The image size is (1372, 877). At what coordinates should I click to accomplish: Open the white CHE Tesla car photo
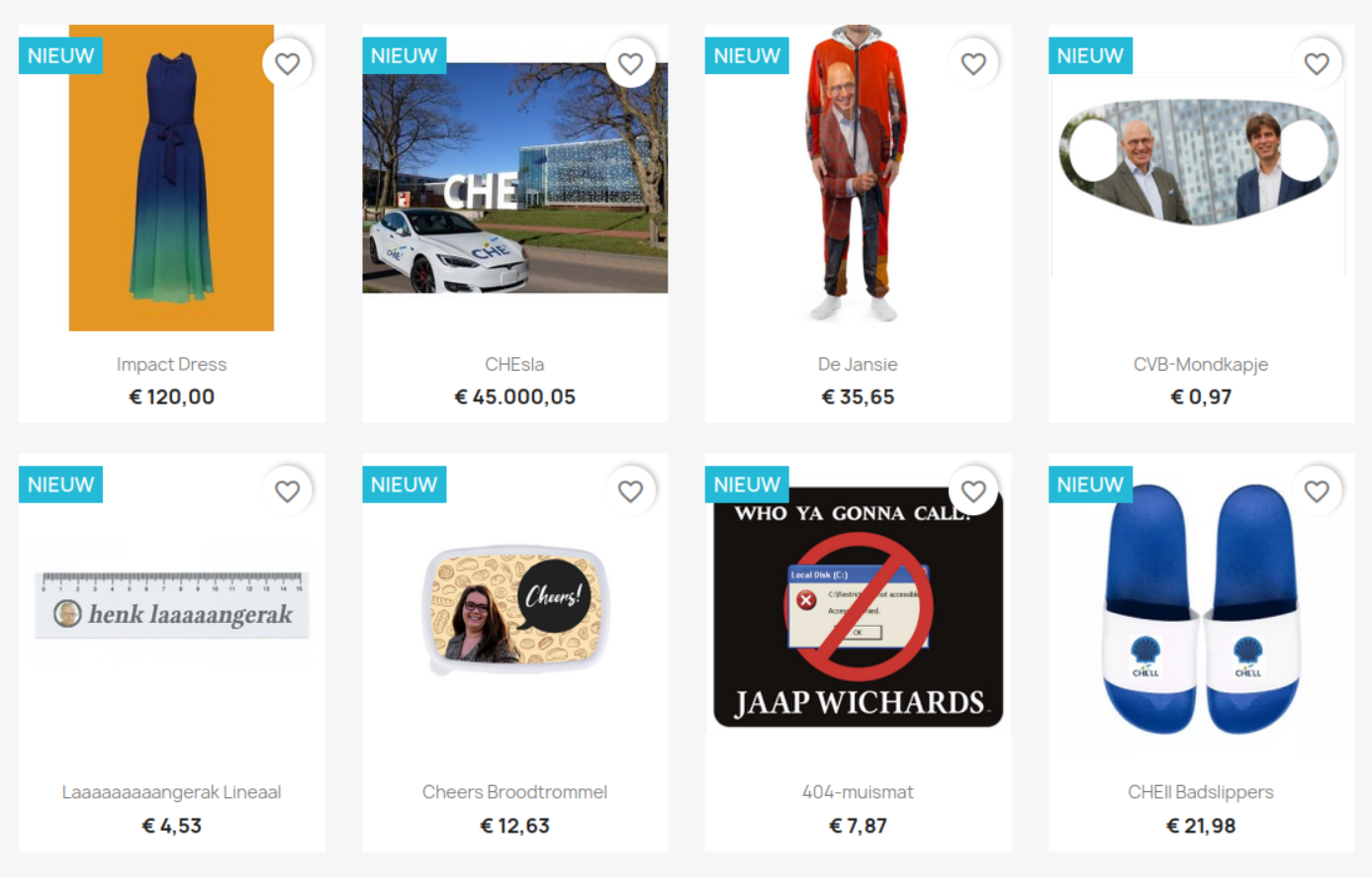(514, 178)
